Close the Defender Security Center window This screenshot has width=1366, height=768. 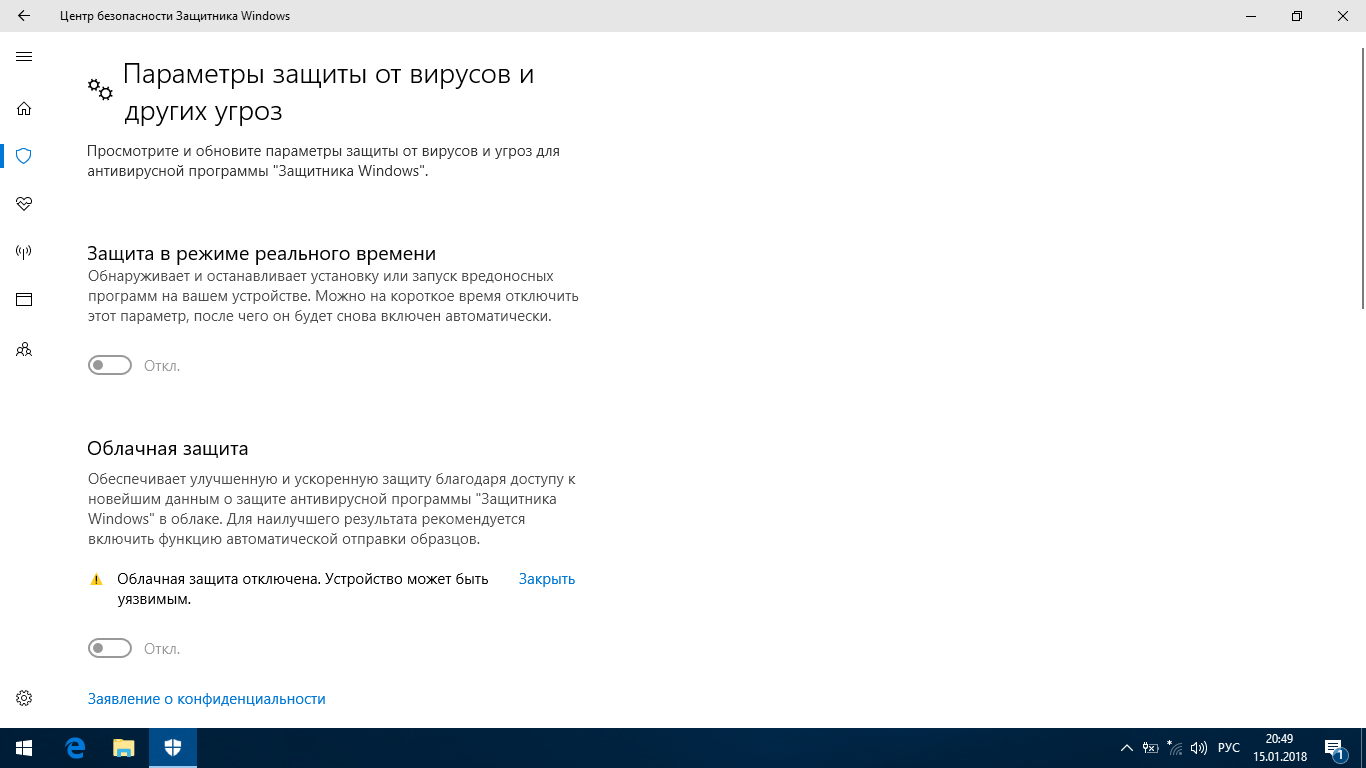click(1343, 16)
